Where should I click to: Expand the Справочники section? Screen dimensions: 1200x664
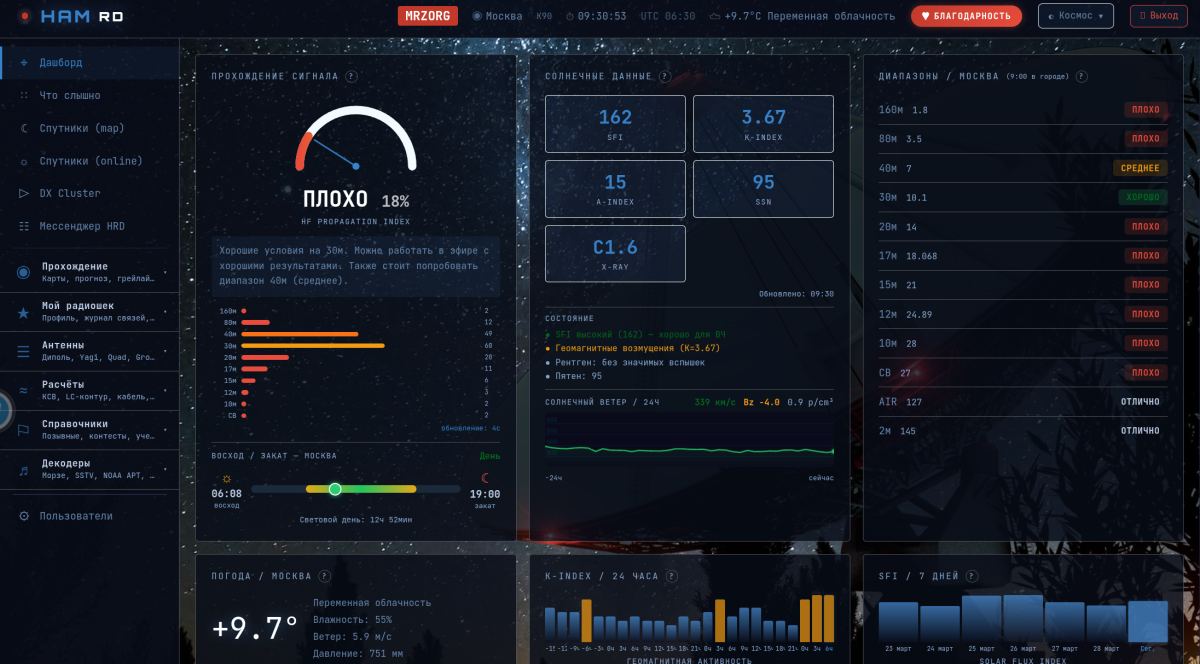(x=90, y=430)
